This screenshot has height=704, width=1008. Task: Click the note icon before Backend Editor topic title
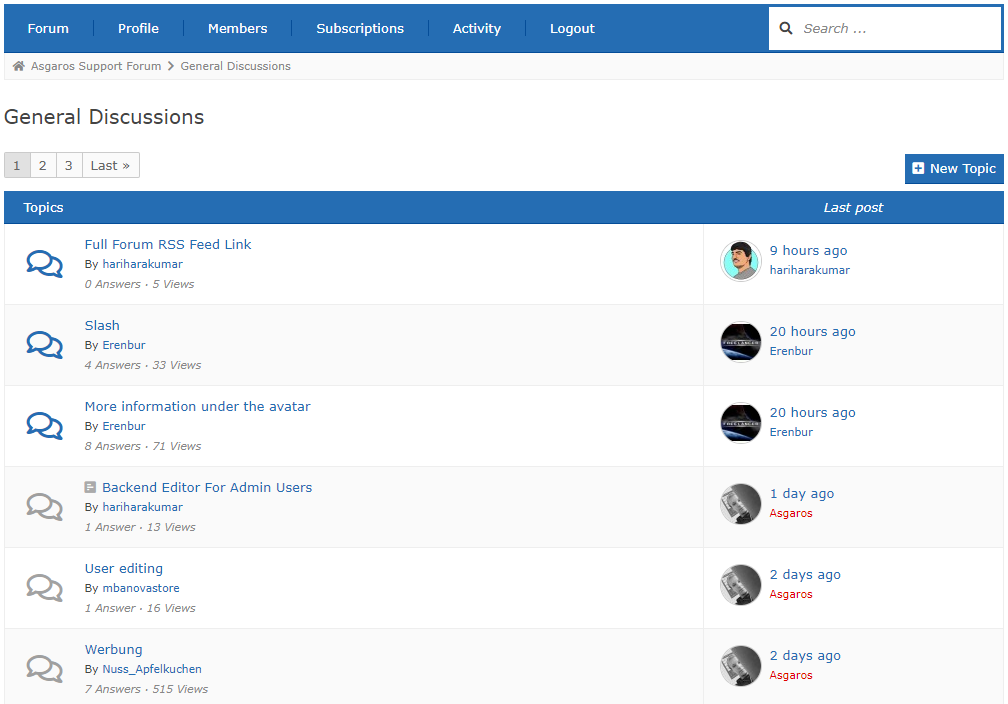click(x=90, y=487)
